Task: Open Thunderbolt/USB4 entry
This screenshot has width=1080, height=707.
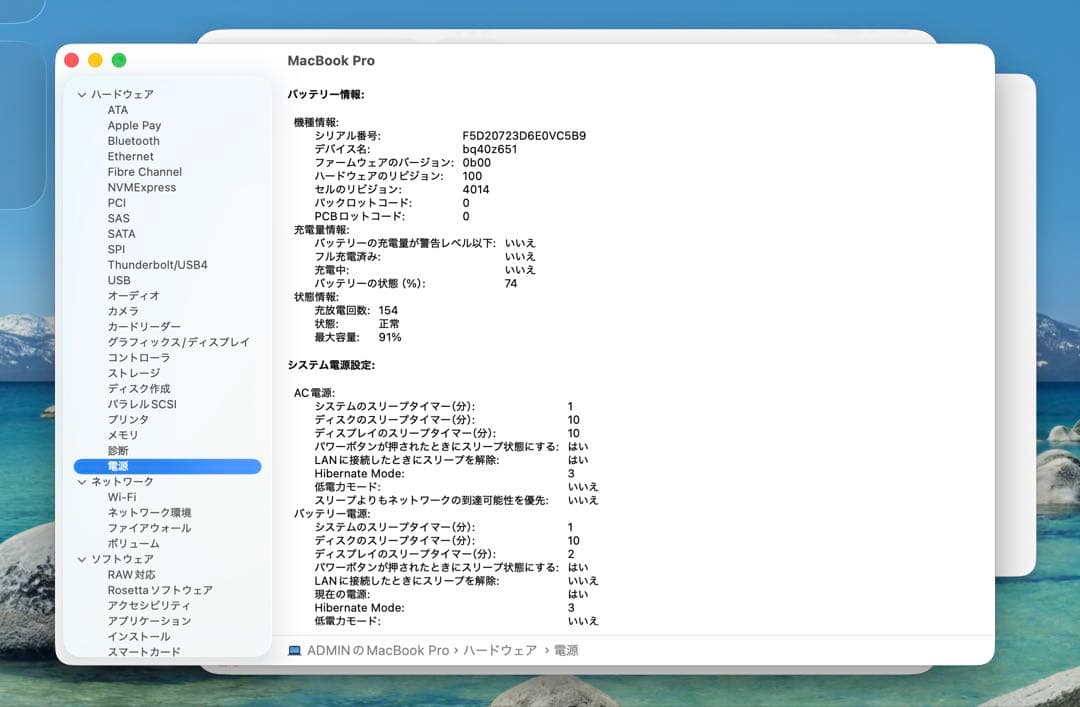Action: tap(157, 265)
